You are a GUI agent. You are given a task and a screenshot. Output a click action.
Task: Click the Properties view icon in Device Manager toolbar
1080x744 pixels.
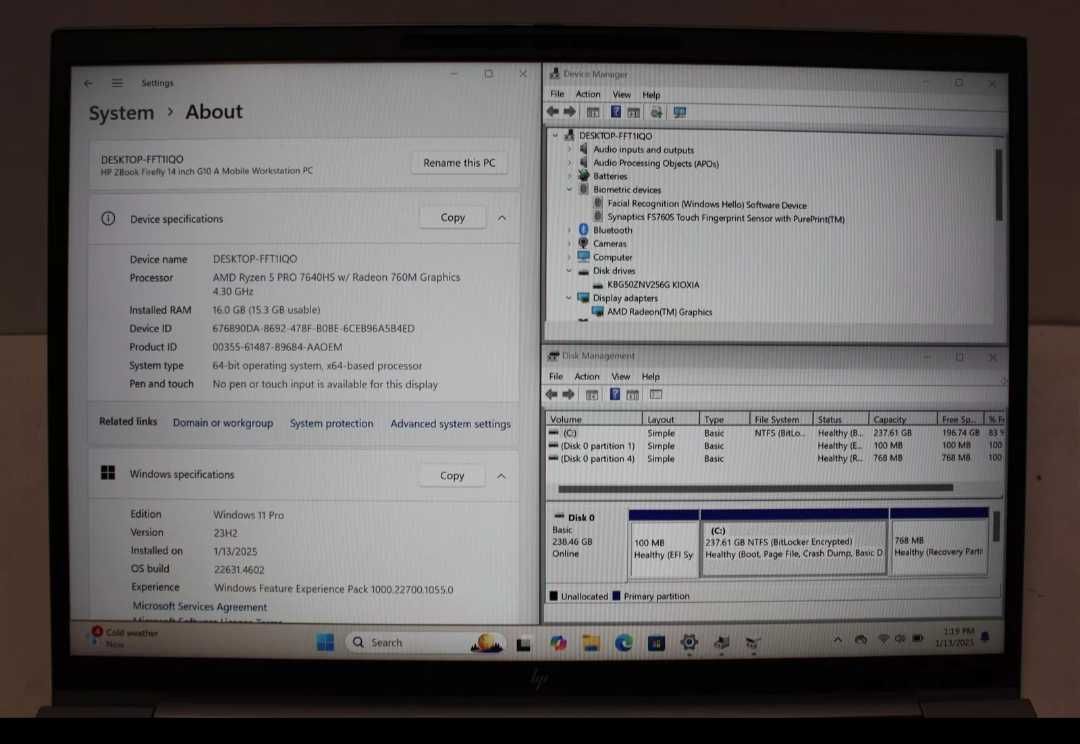coord(634,112)
